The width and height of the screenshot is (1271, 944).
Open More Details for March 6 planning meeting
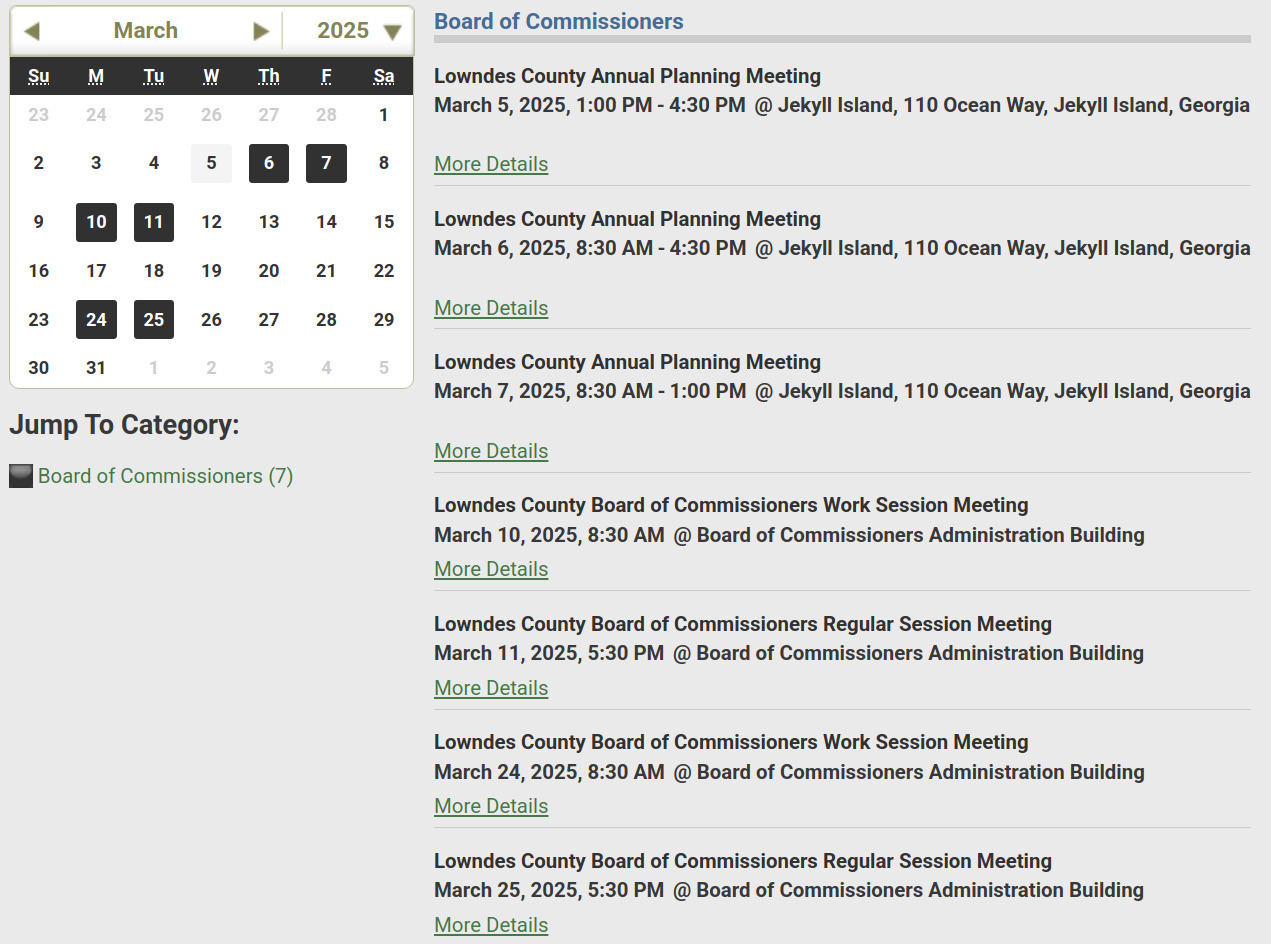(491, 308)
